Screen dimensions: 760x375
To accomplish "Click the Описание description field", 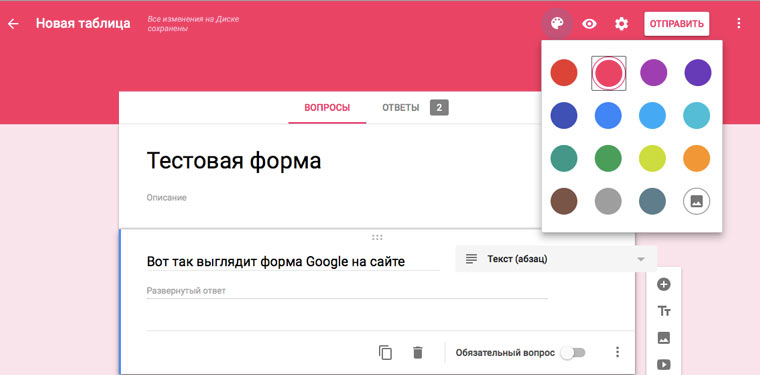I will tap(167, 198).
